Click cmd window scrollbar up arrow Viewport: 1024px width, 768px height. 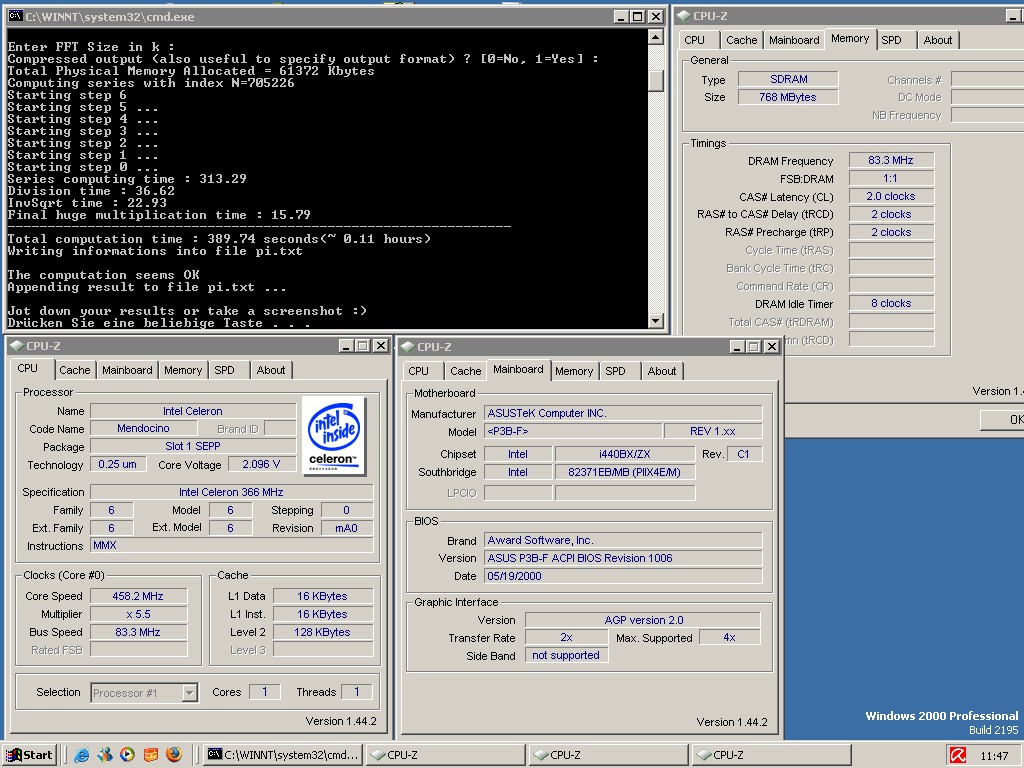pos(656,37)
